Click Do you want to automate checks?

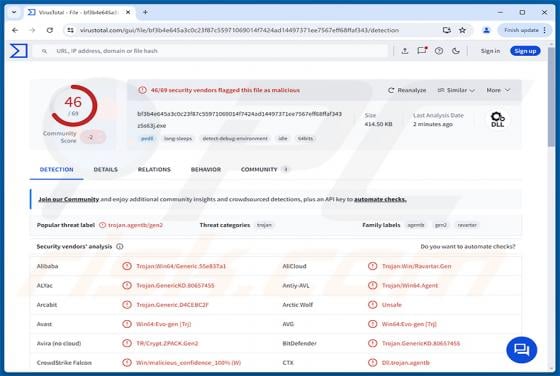point(468,246)
